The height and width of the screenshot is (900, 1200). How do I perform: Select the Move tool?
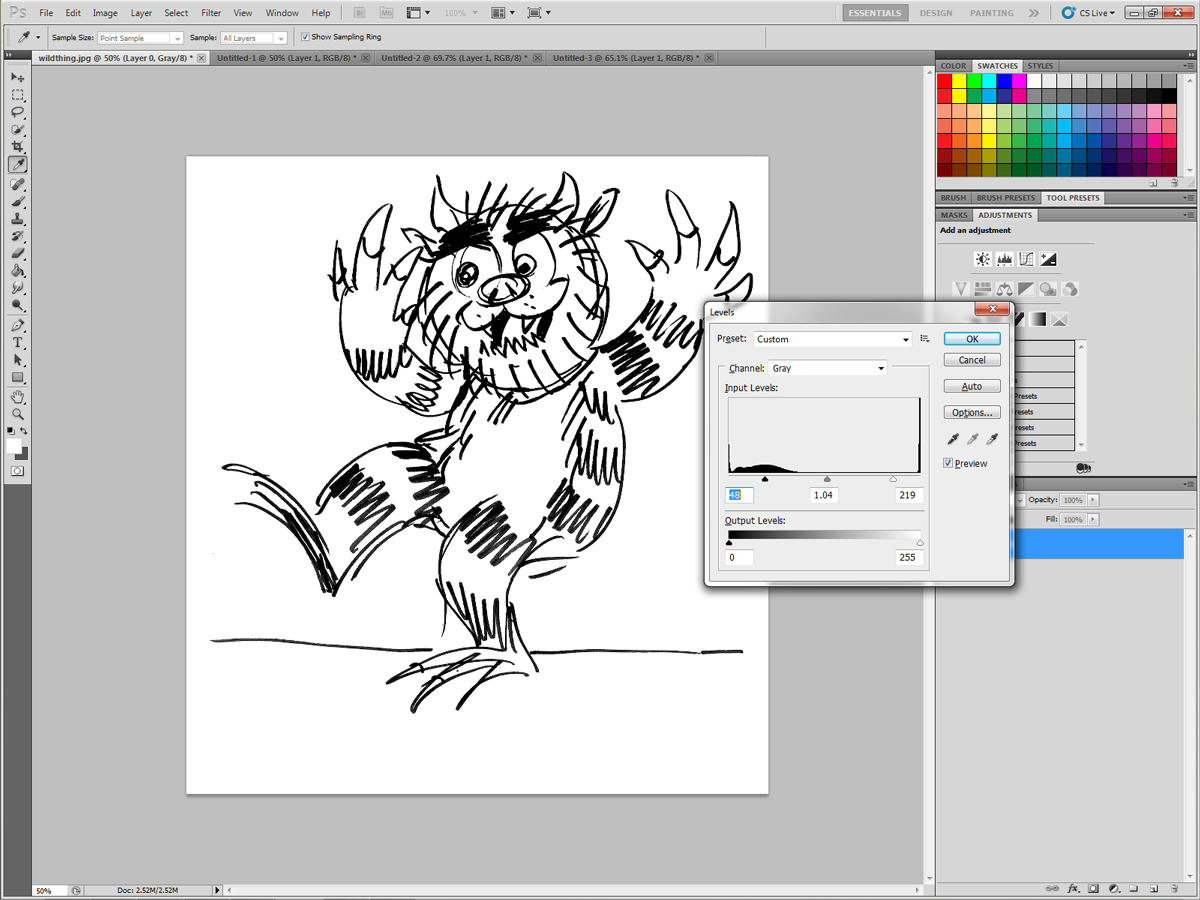[18, 77]
